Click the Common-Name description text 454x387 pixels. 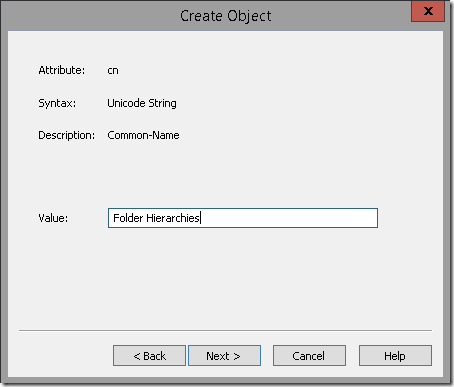(143, 135)
